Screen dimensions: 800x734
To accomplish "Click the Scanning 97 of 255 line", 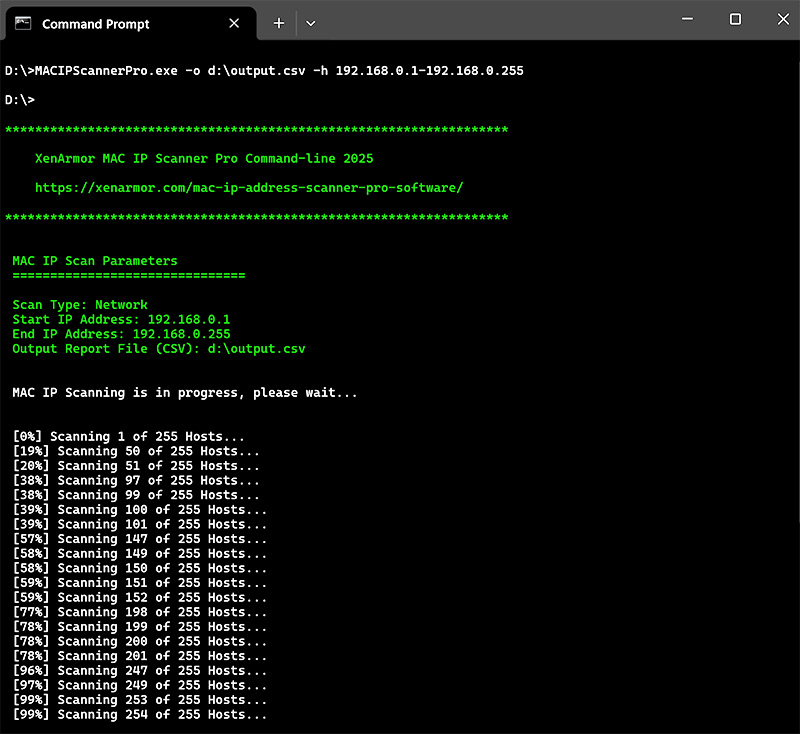I will tap(136, 480).
